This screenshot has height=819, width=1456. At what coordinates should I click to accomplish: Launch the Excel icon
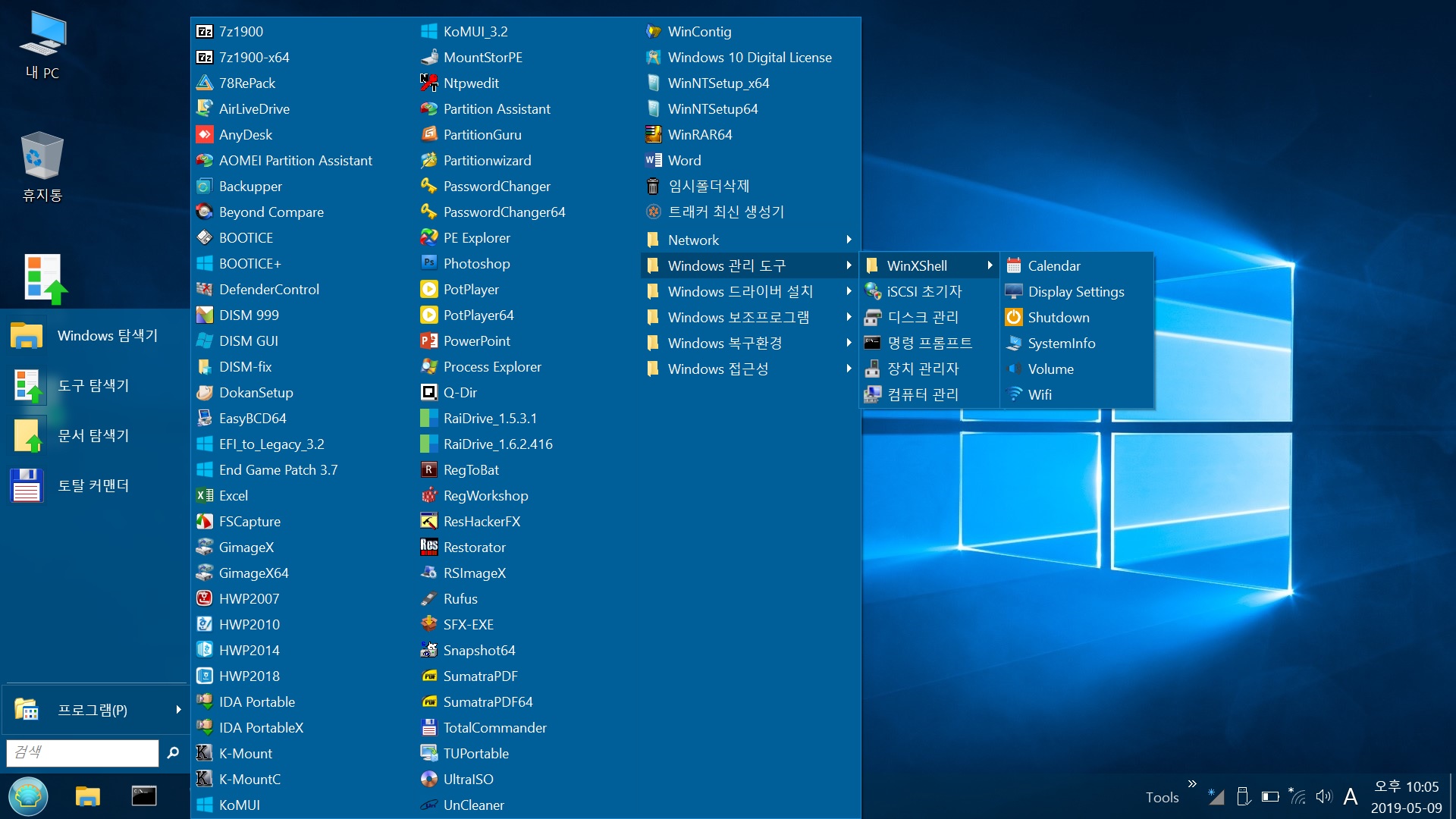(205, 495)
